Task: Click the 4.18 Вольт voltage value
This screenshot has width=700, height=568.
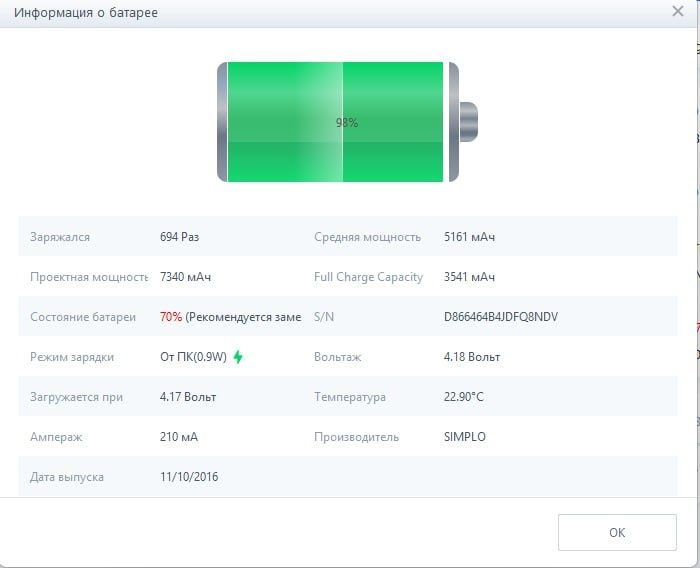Action: pyautogui.click(x=472, y=357)
